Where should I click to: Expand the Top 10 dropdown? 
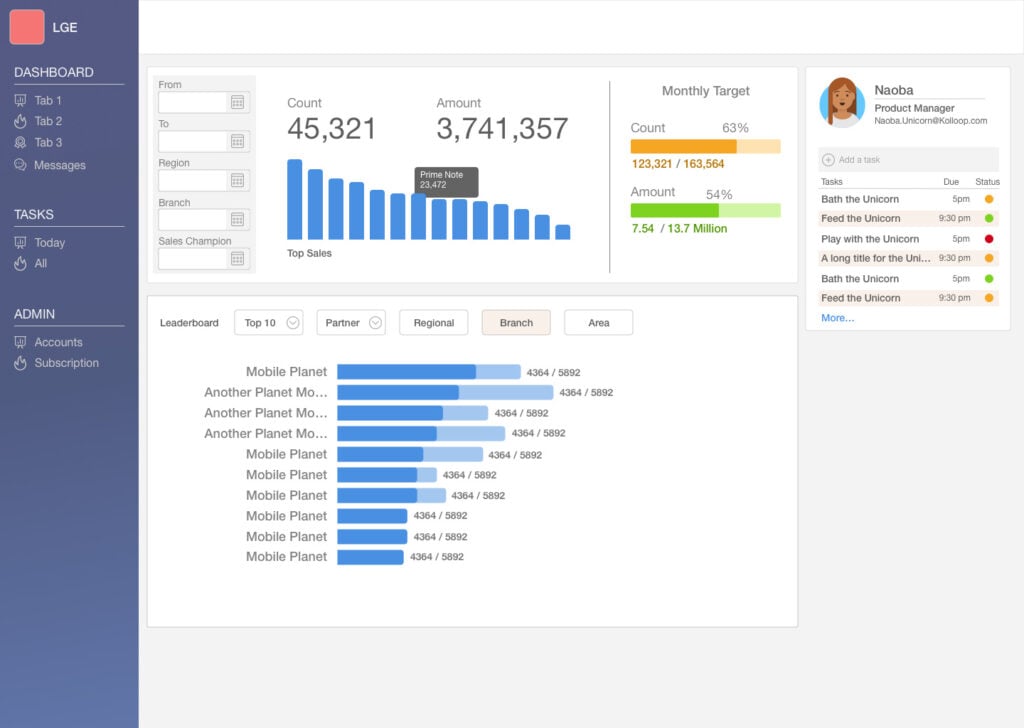click(269, 323)
